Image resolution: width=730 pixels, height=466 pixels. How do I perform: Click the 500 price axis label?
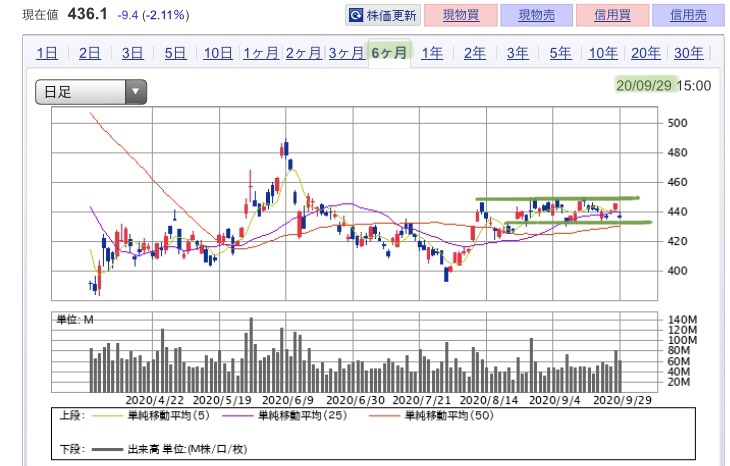click(677, 123)
